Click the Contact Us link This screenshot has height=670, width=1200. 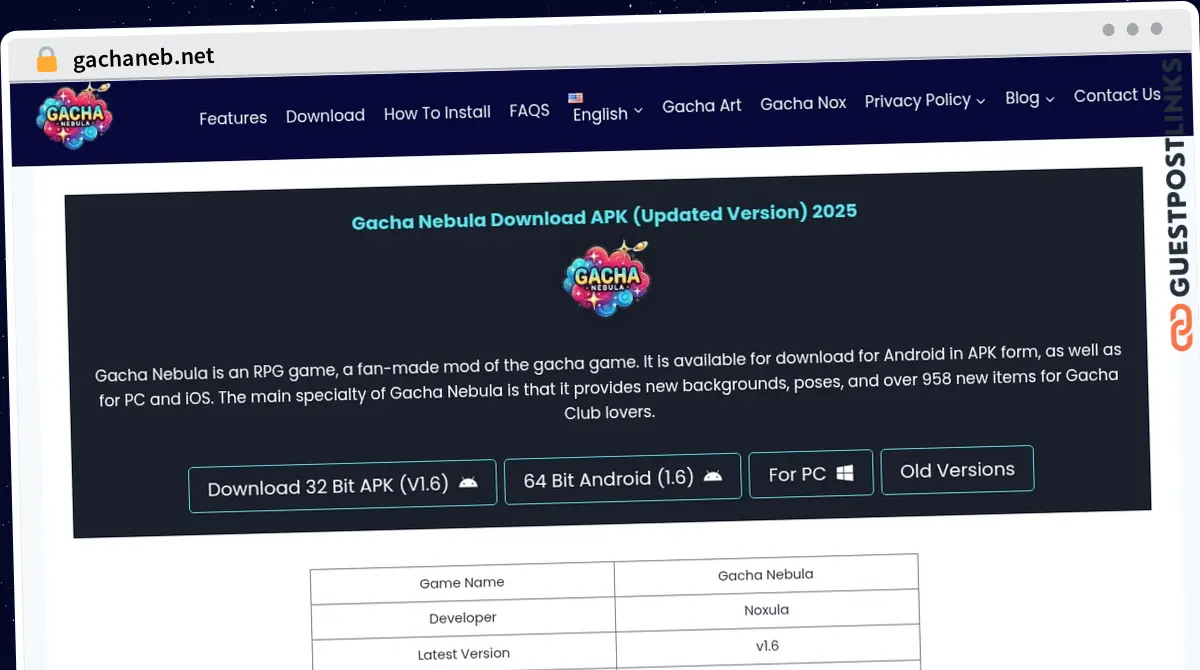click(1117, 95)
